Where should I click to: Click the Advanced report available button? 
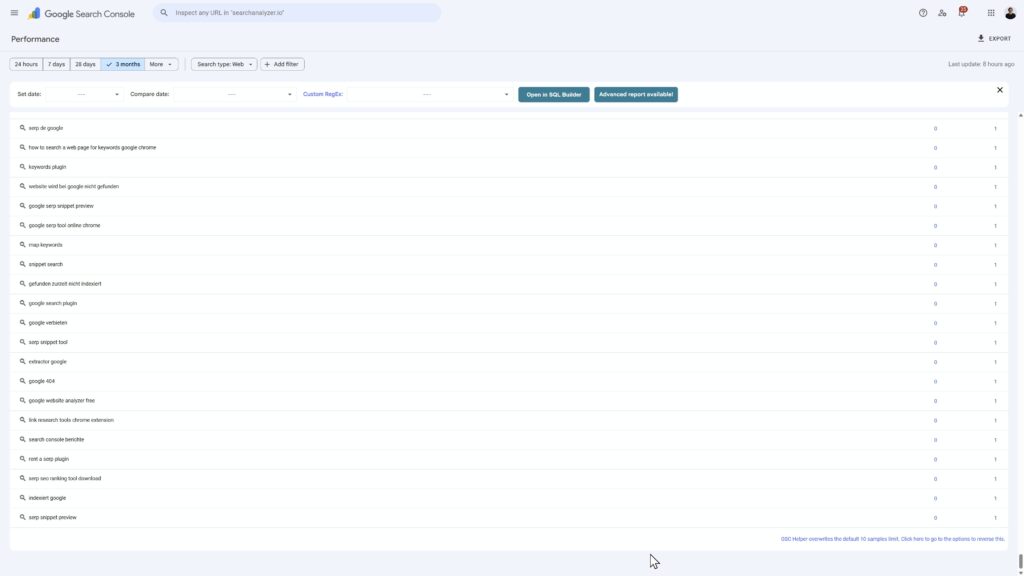637,92
